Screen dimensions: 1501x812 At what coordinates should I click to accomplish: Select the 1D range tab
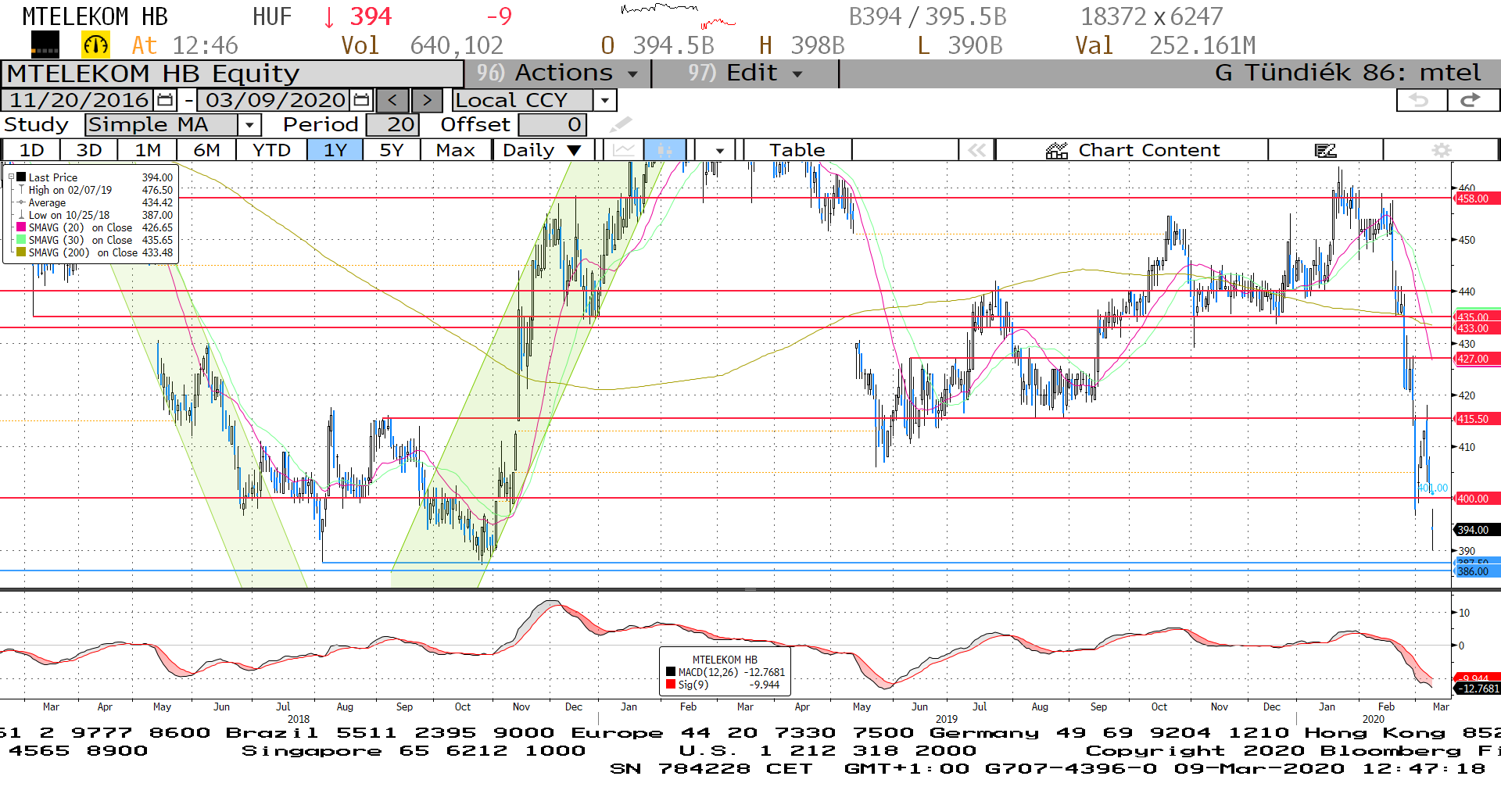(31, 150)
